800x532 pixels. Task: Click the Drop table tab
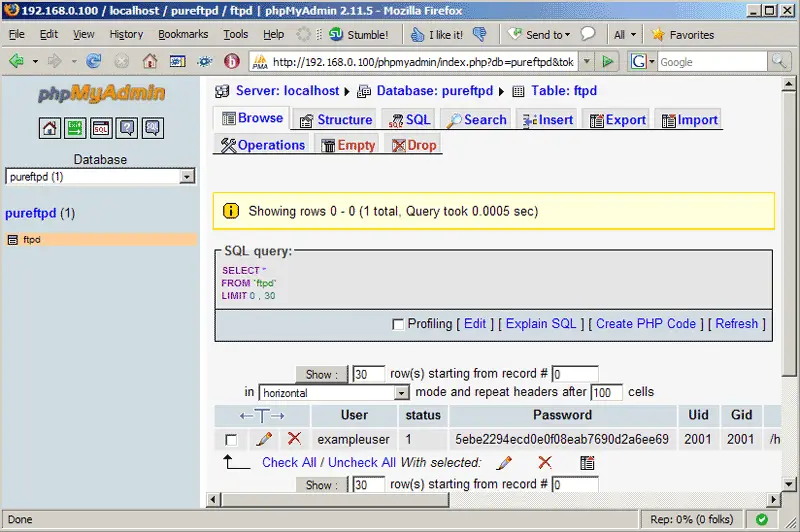click(x=414, y=145)
